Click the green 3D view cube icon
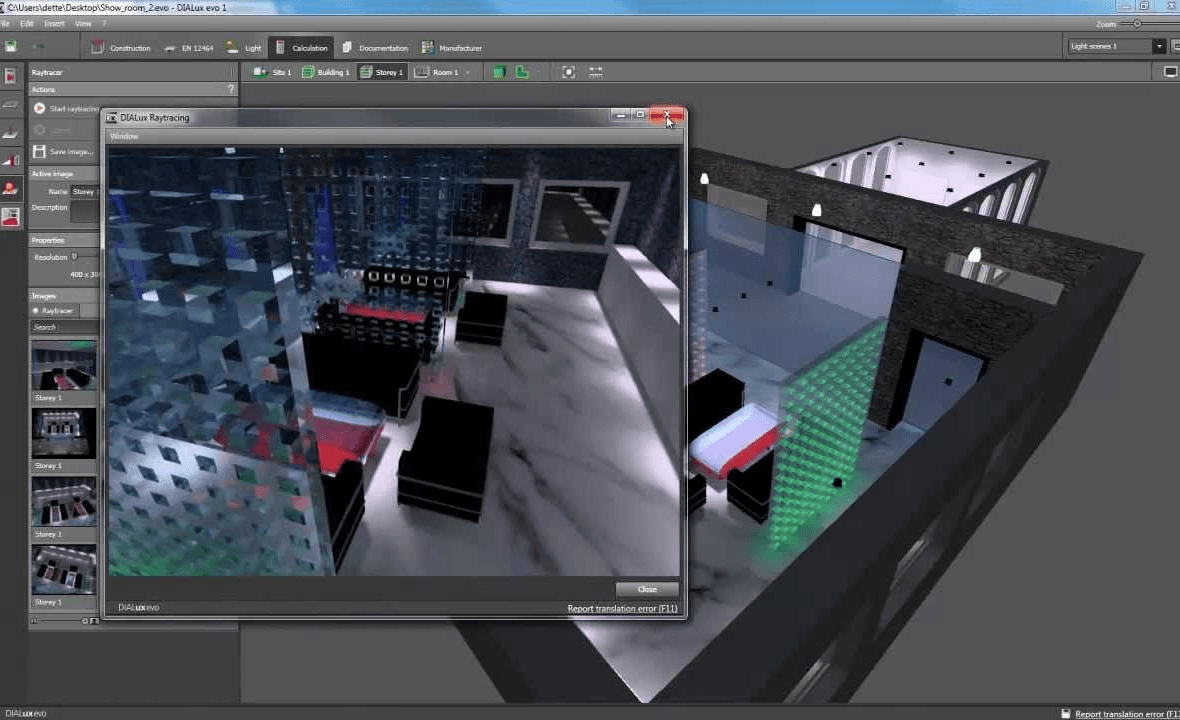This screenshot has width=1180, height=720. coord(499,72)
